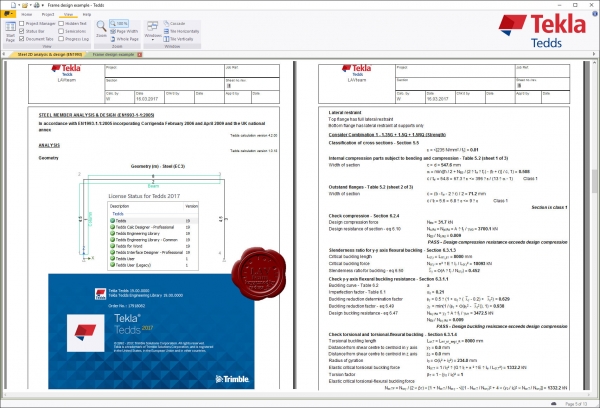This screenshot has height=408, width=600.
Task: Fit the Whole Page in view
Action: pos(125,39)
